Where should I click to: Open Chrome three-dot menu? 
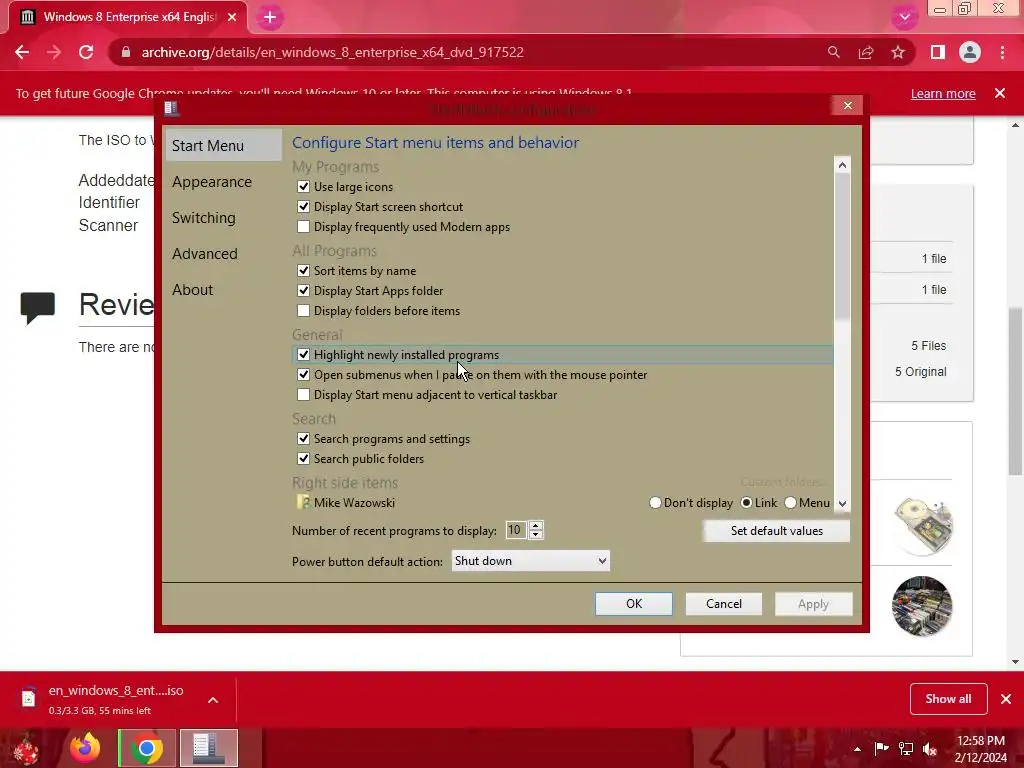1002,52
